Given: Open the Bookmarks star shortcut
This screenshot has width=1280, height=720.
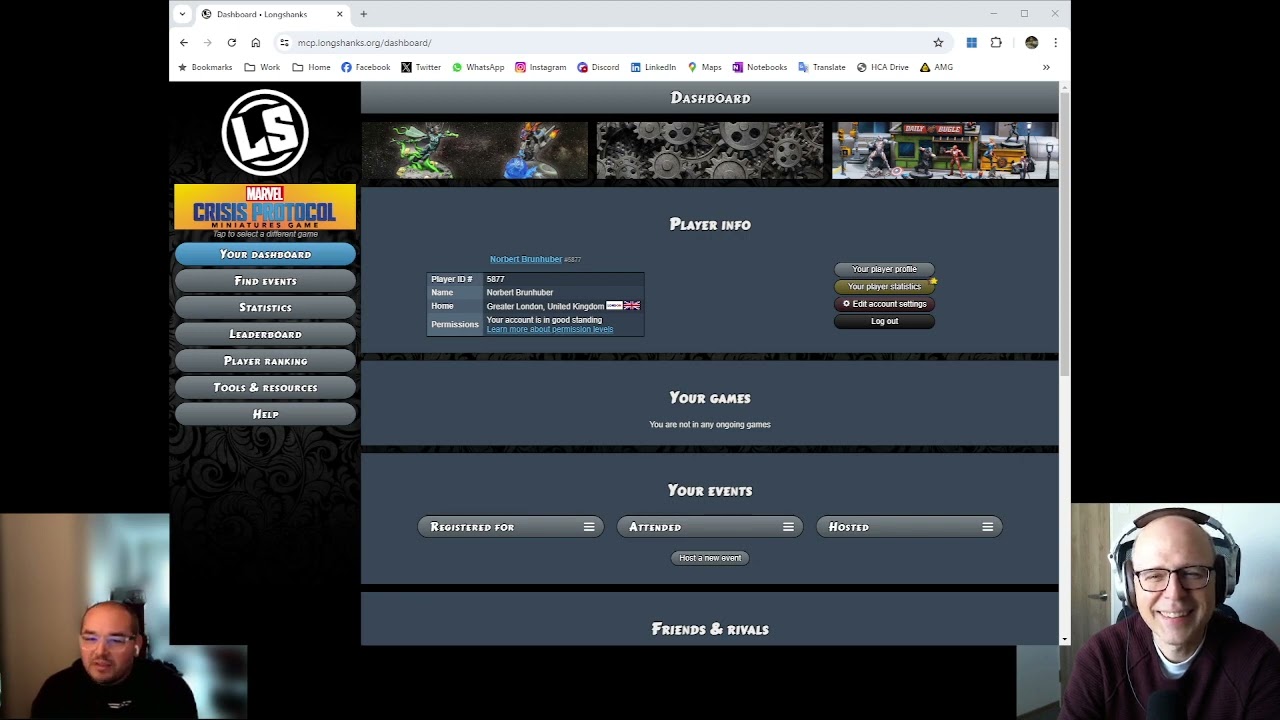Looking at the screenshot, I should pyautogui.click(x=205, y=67).
